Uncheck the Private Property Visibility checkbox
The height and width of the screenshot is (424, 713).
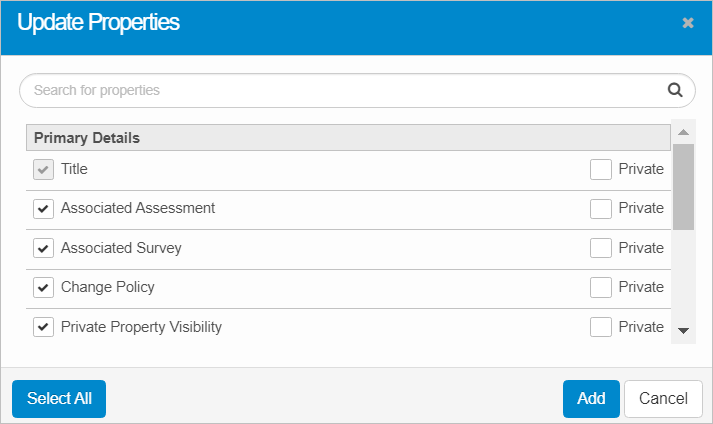point(43,327)
